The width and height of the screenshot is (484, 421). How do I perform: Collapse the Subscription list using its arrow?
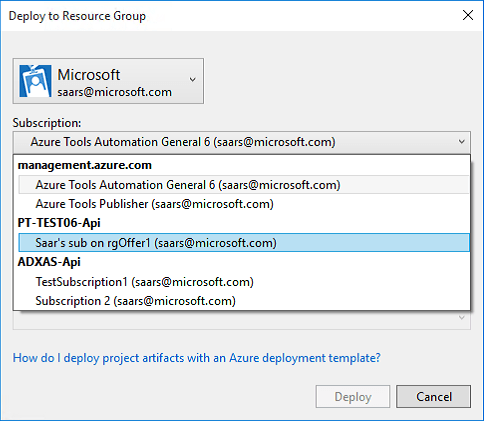coord(461,142)
